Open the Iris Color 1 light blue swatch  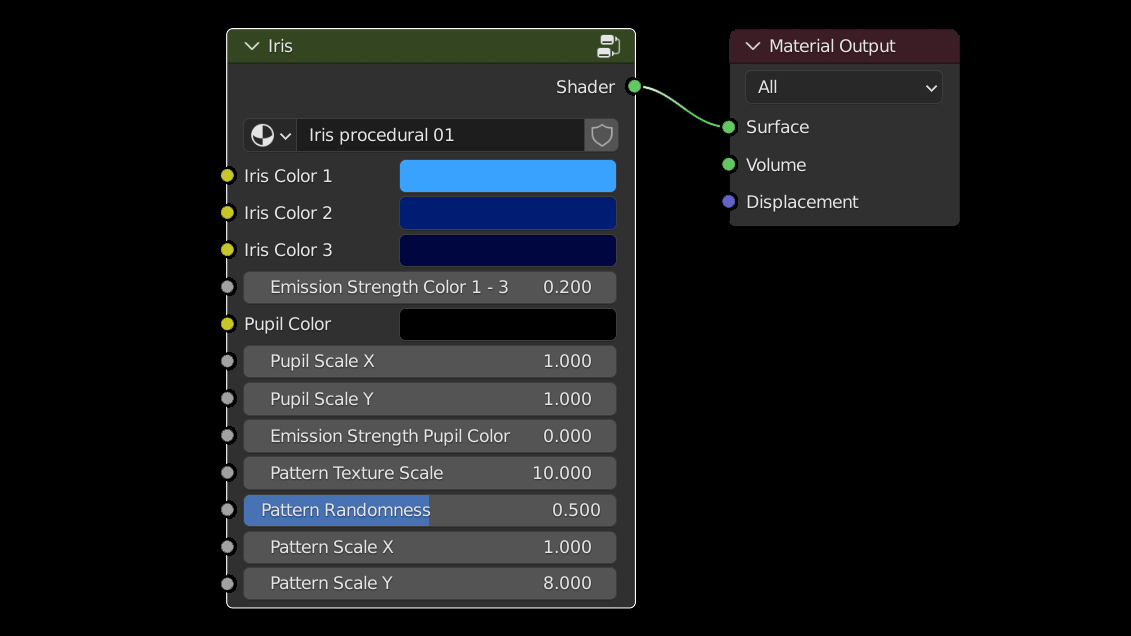click(x=507, y=176)
